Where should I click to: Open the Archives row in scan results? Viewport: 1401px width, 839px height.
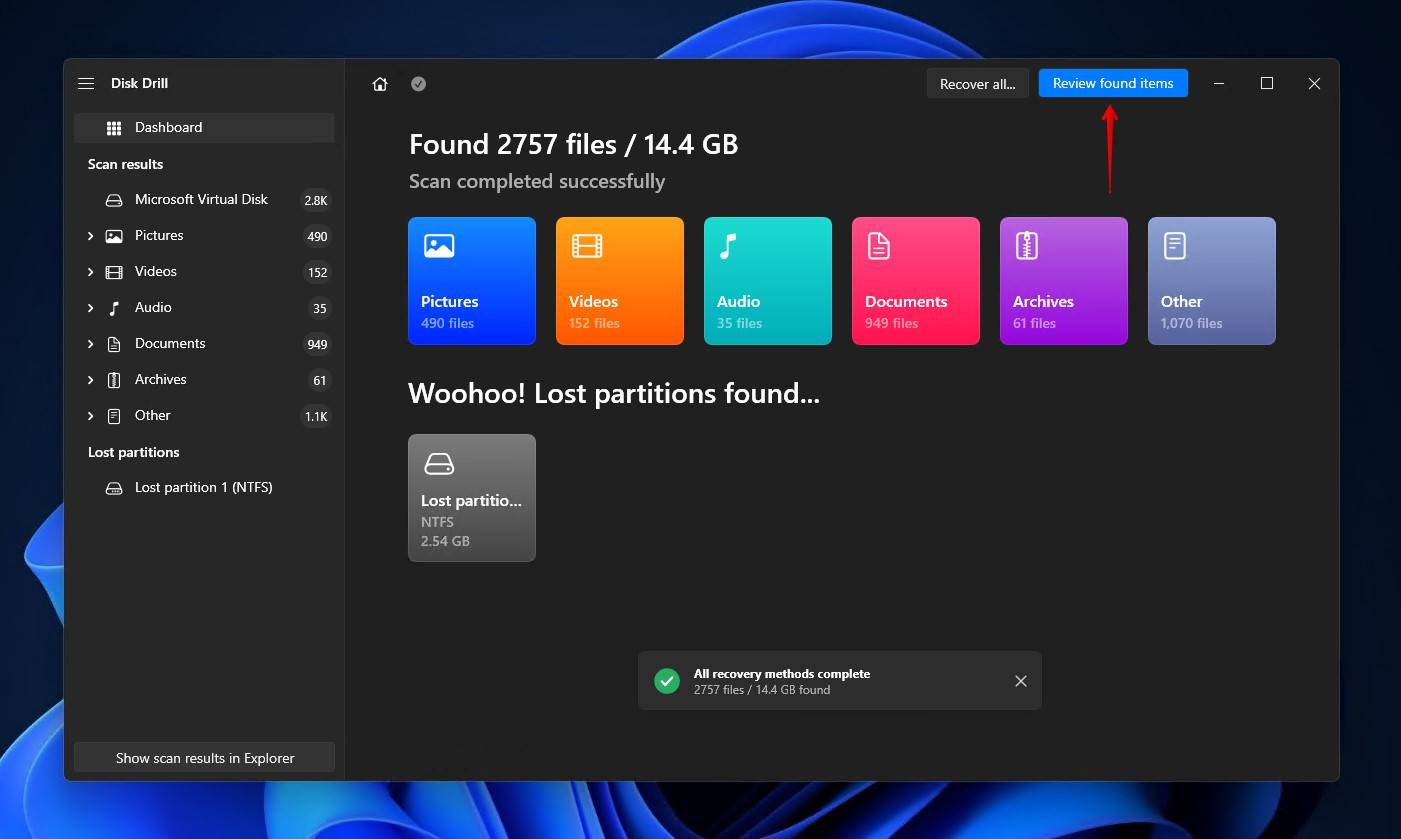click(x=204, y=380)
